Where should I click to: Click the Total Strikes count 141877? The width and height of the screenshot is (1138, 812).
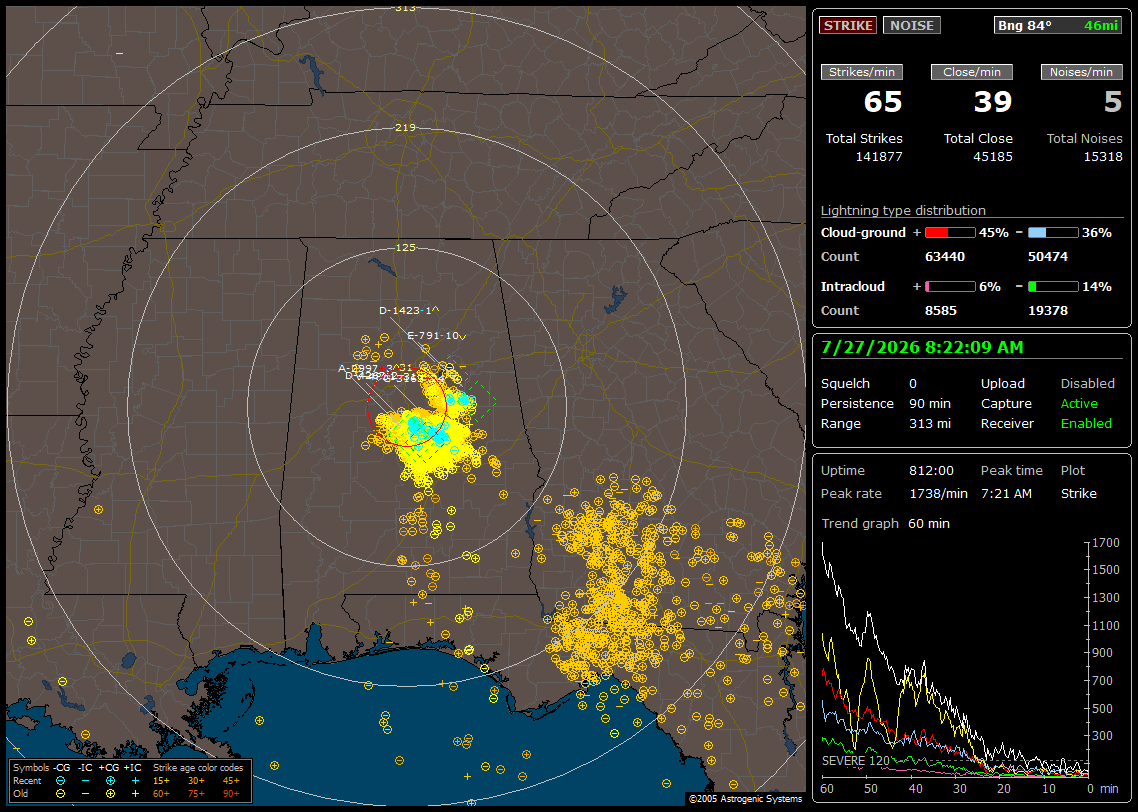[x=879, y=157]
